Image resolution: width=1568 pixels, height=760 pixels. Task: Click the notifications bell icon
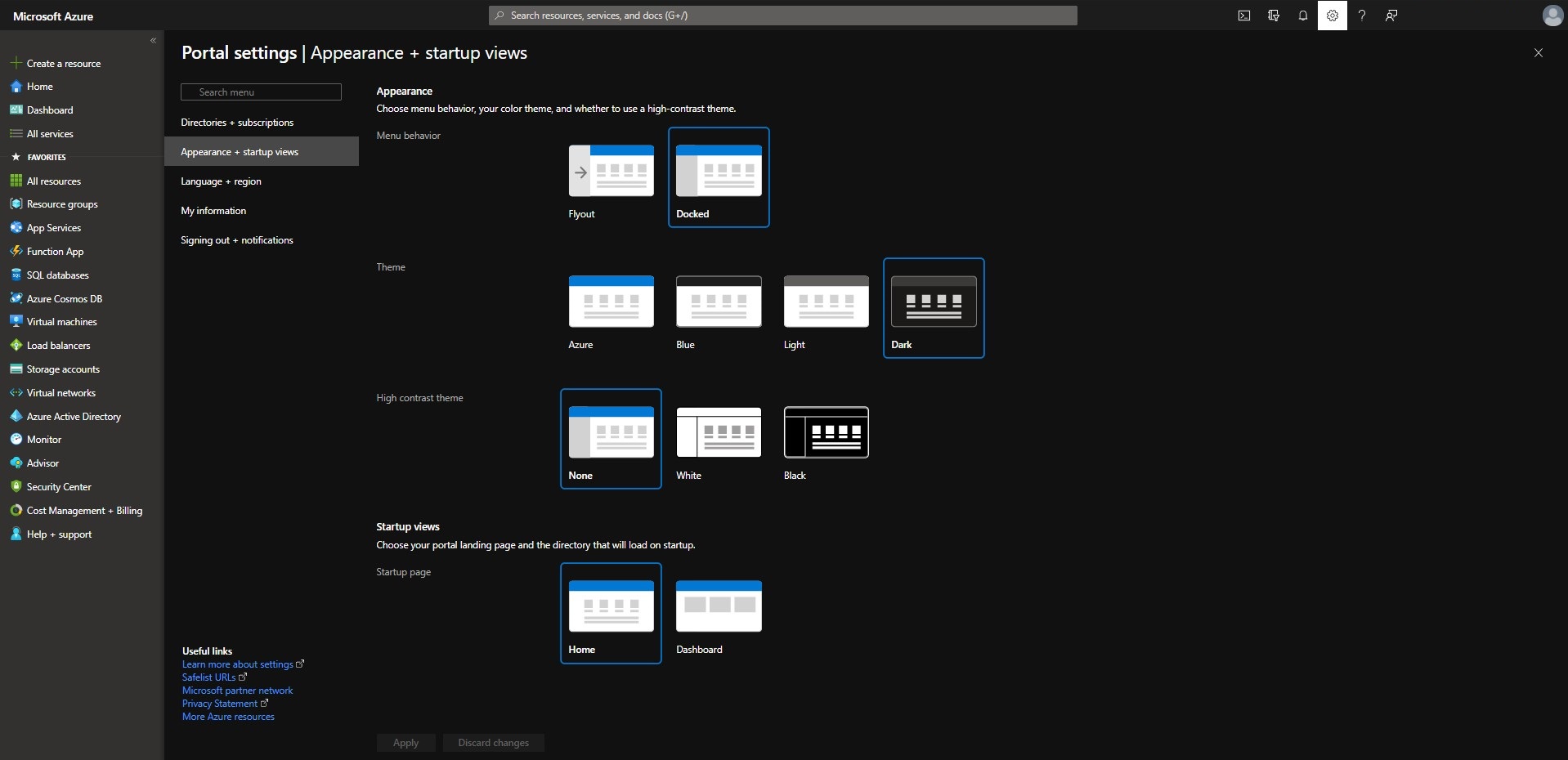point(1302,16)
